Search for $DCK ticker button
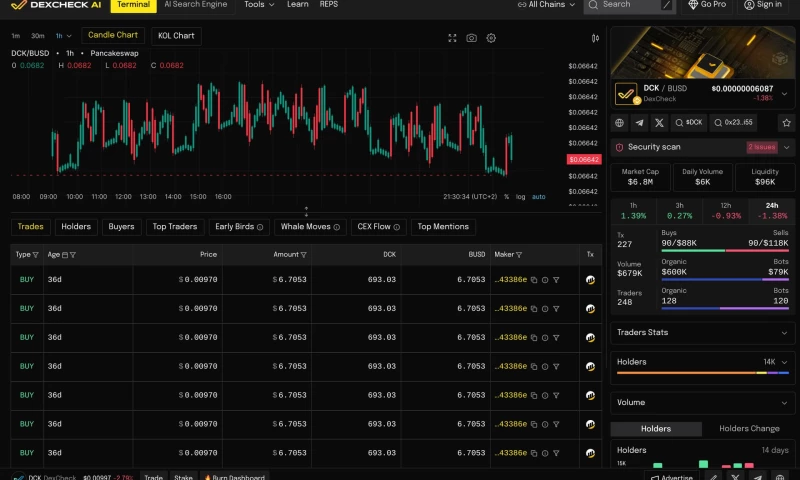This screenshot has width=800, height=480. pos(689,122)
